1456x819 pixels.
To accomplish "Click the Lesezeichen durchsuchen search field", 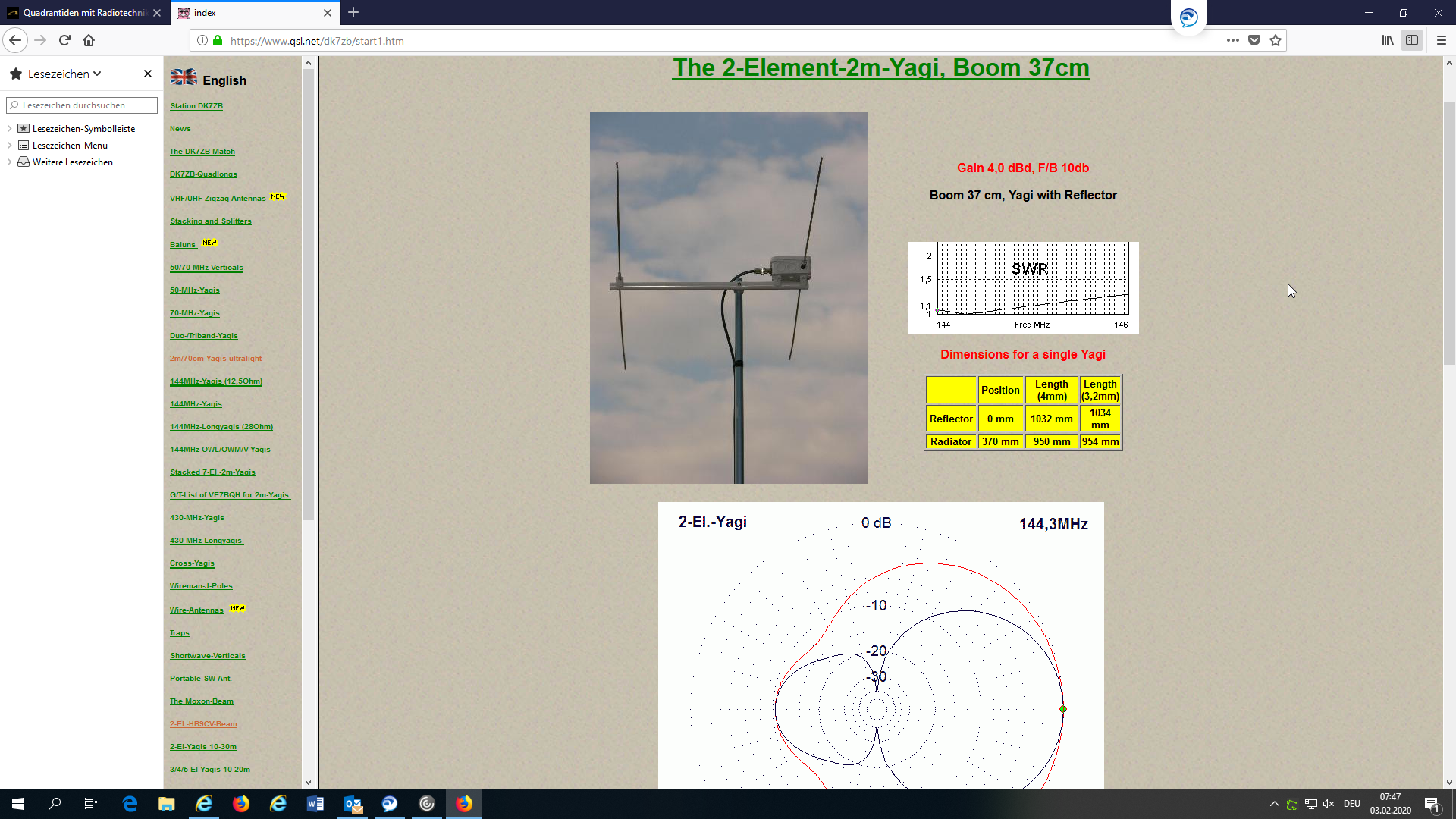I will [82, 105].
